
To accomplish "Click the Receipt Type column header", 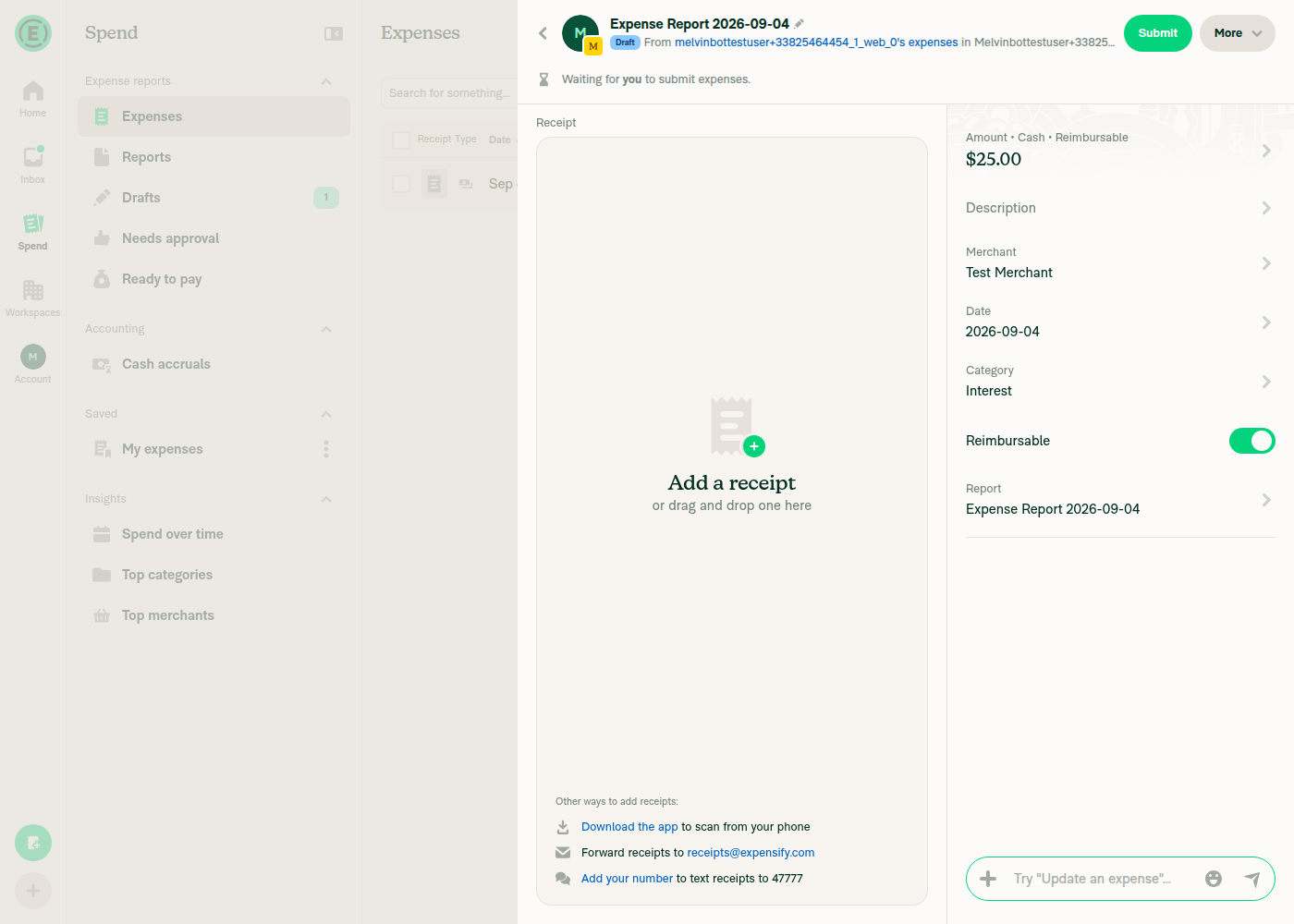I will [x=446, y=140].
